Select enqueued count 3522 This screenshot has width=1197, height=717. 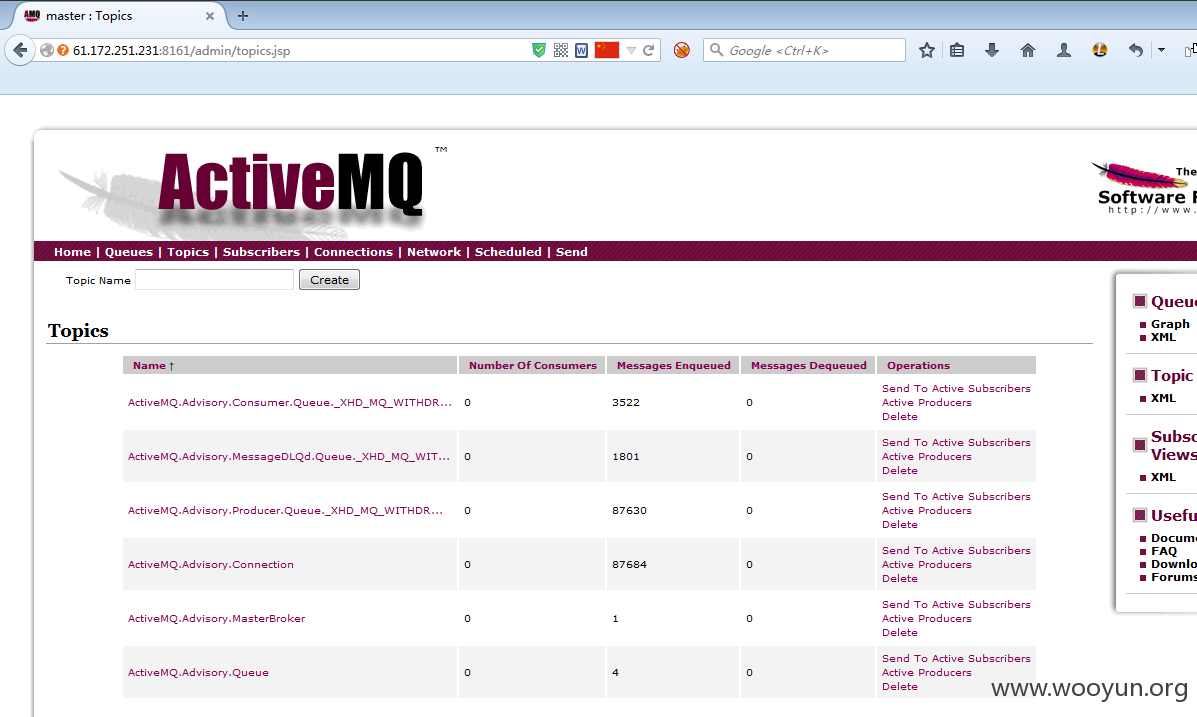625,402
